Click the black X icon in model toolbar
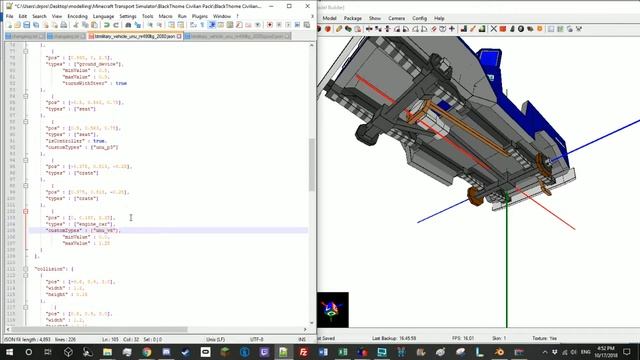 click(493, 29)
